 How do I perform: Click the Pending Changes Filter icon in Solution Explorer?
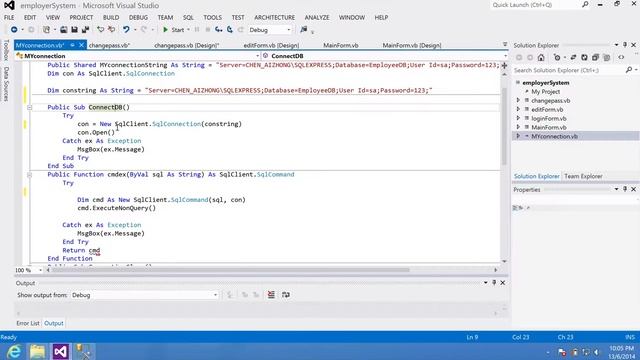click(x=557, y=58)
